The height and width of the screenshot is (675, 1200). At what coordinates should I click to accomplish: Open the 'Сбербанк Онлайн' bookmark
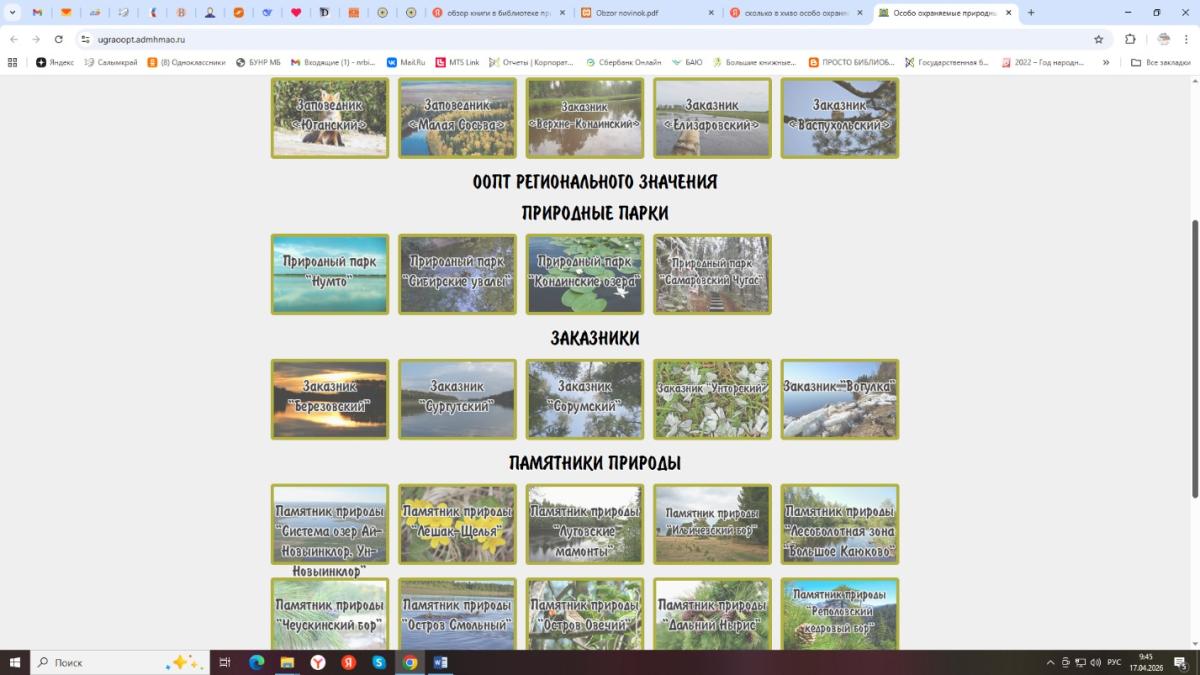click(624, 62)
